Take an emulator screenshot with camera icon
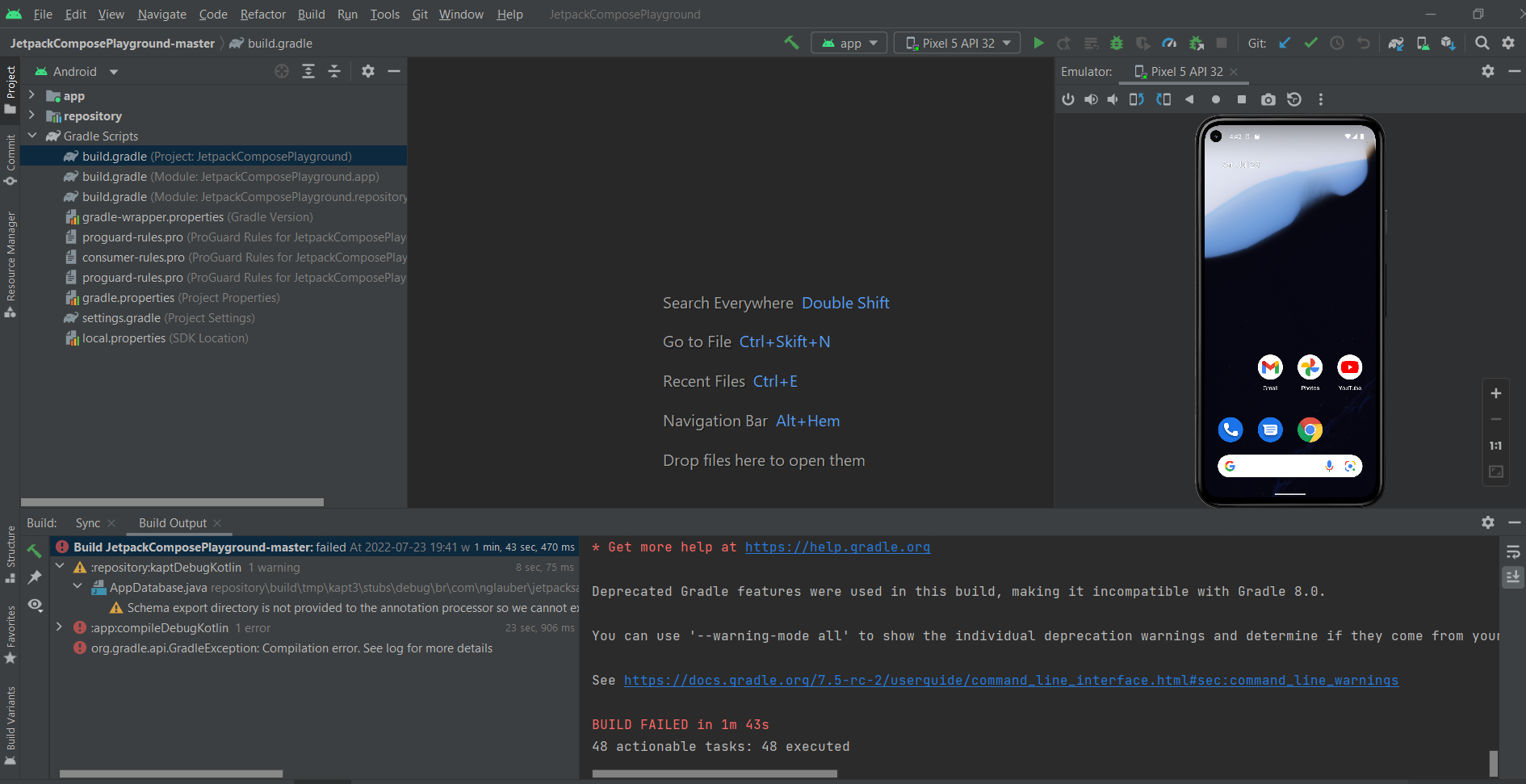Image resolution: width=1526 pixels, height=784 pixels. pyautogui.click(x=1268, y=99)
